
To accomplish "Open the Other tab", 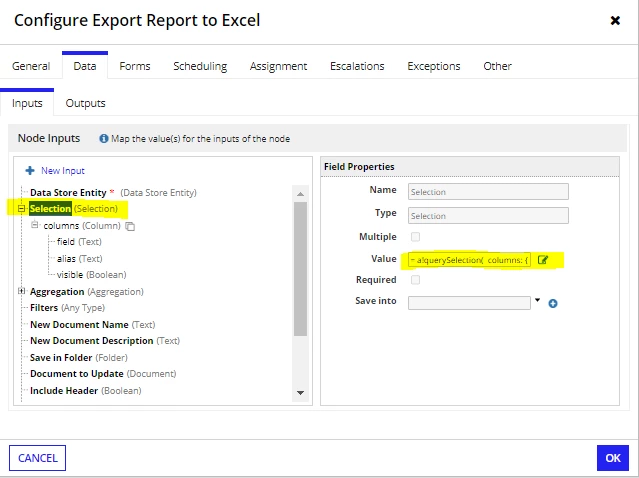I will point(497,66).
